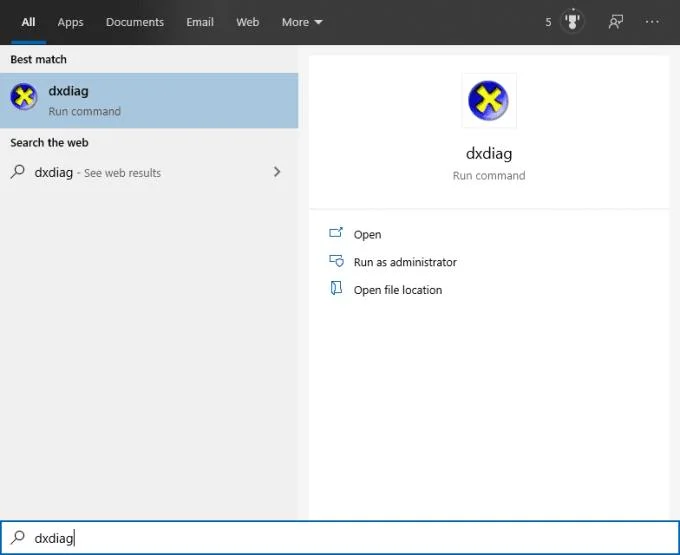
Task: Choose Open file location
Action: click(x=398, y=290)
